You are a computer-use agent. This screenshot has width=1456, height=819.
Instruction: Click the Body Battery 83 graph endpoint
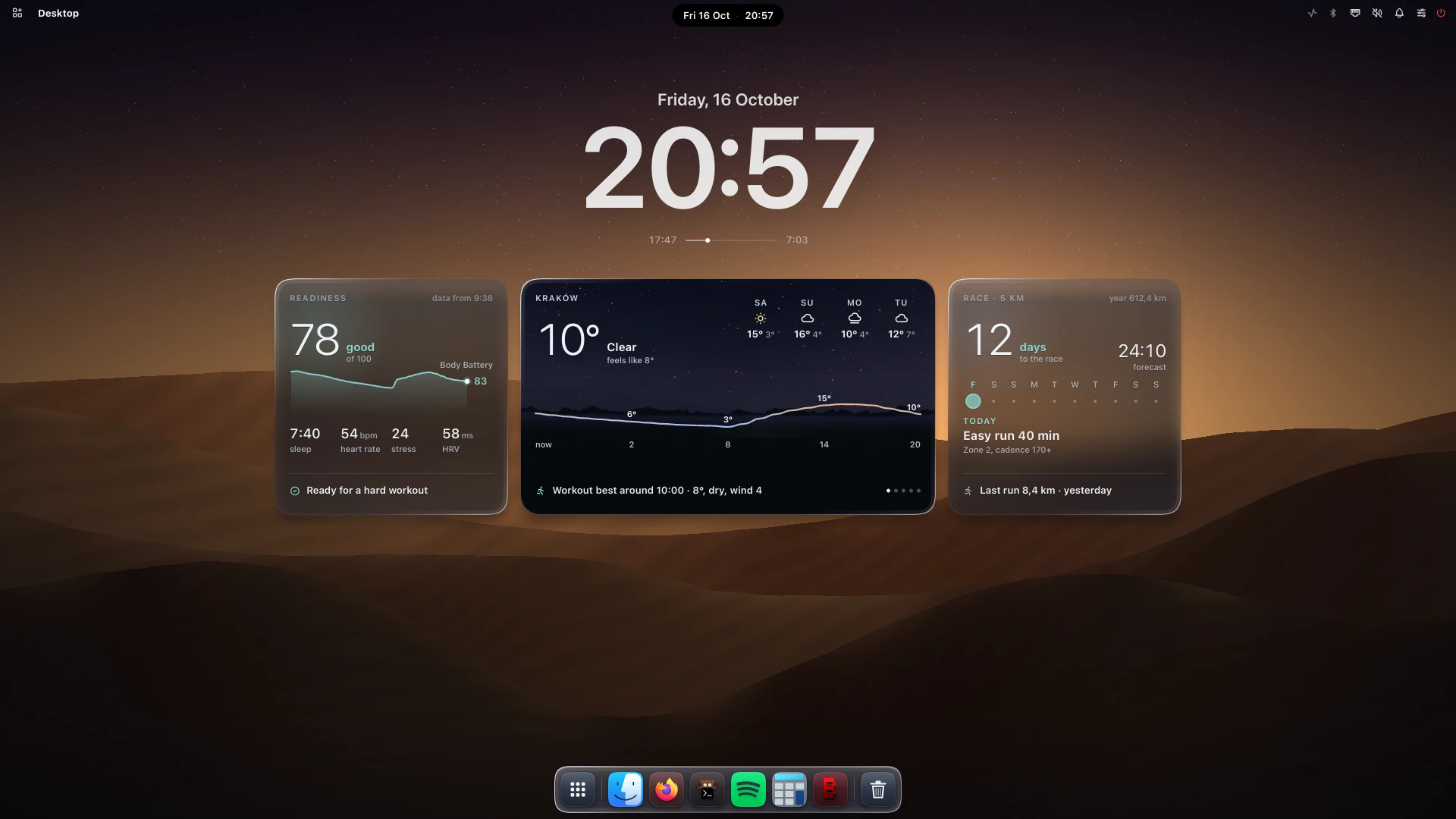467,381
